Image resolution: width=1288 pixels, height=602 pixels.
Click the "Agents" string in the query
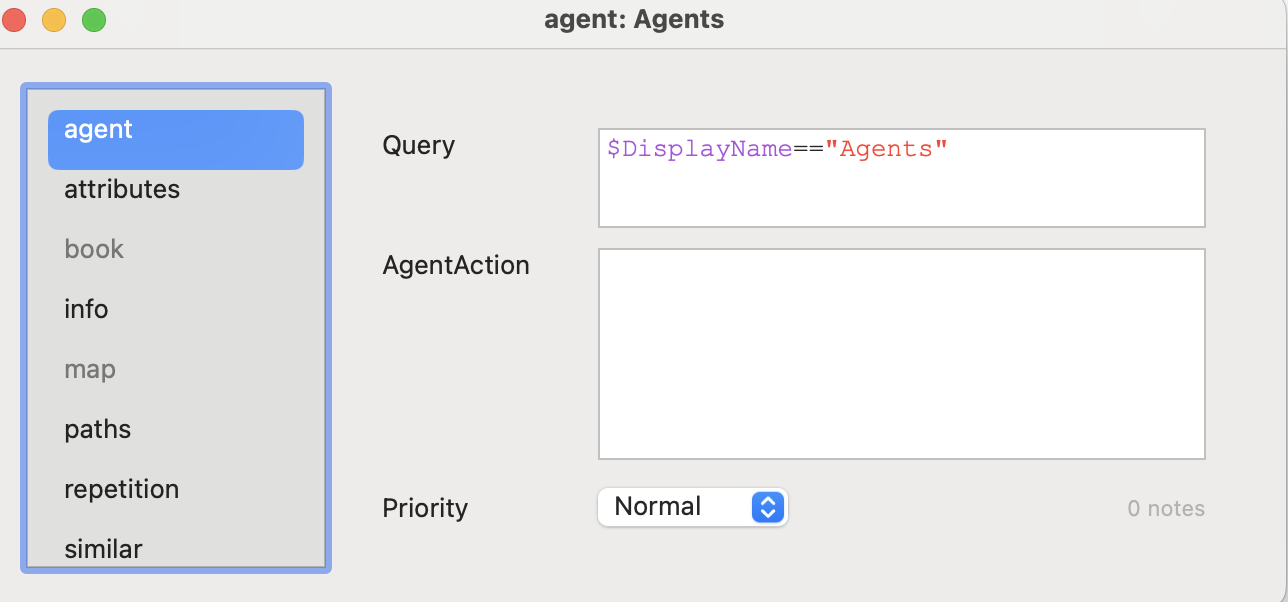pos(886,150)
